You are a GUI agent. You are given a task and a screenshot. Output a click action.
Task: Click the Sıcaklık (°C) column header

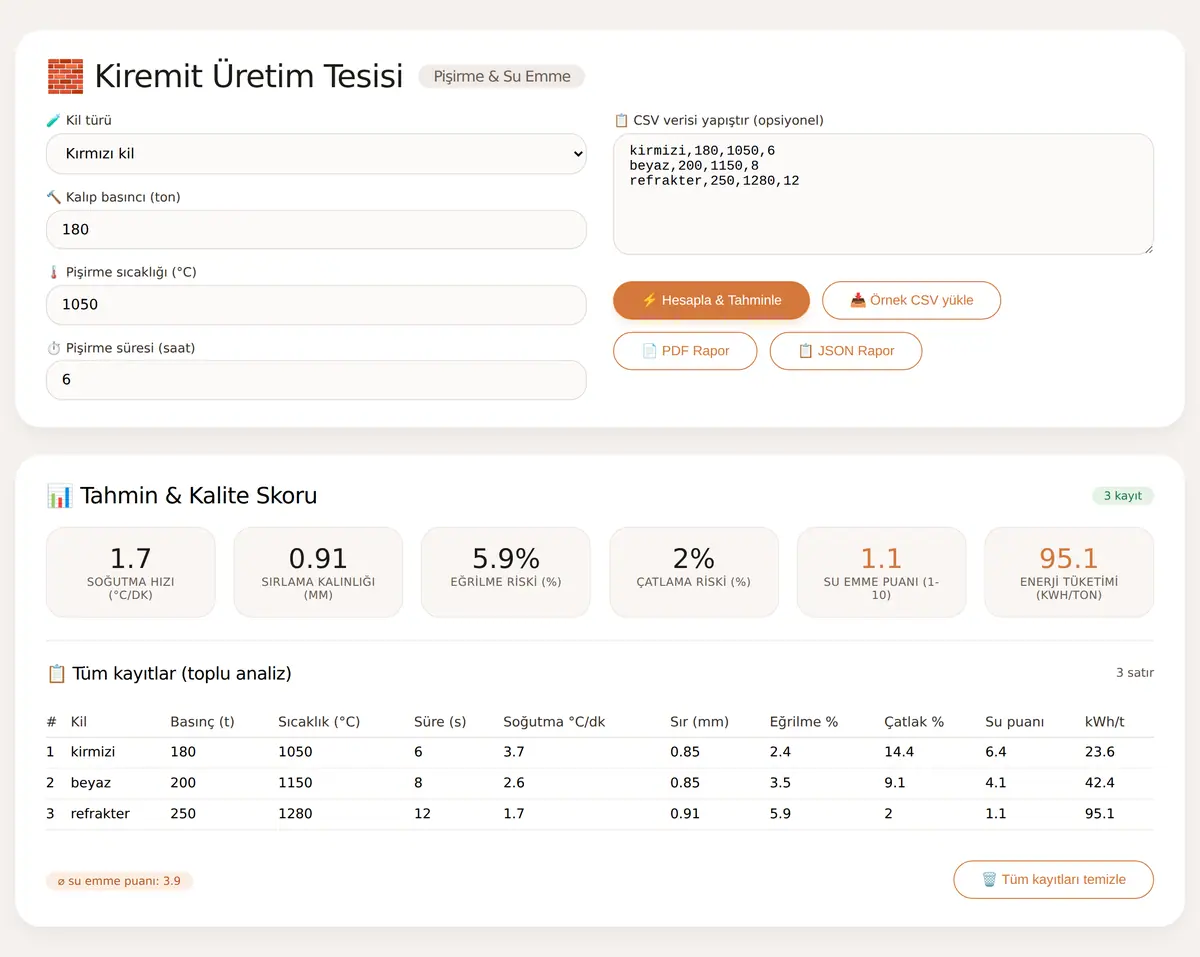(319, 722)
